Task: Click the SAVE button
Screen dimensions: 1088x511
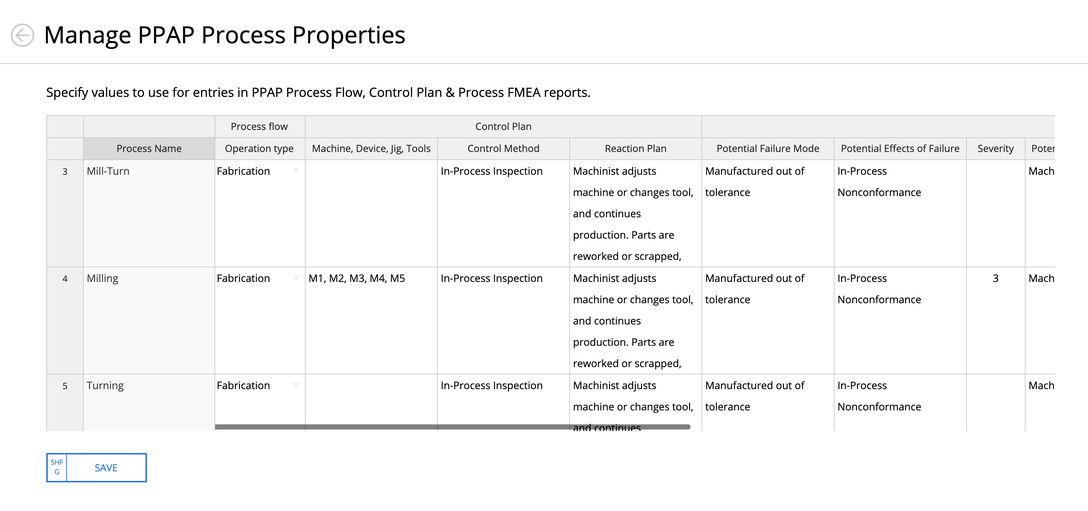Action: 105,468
